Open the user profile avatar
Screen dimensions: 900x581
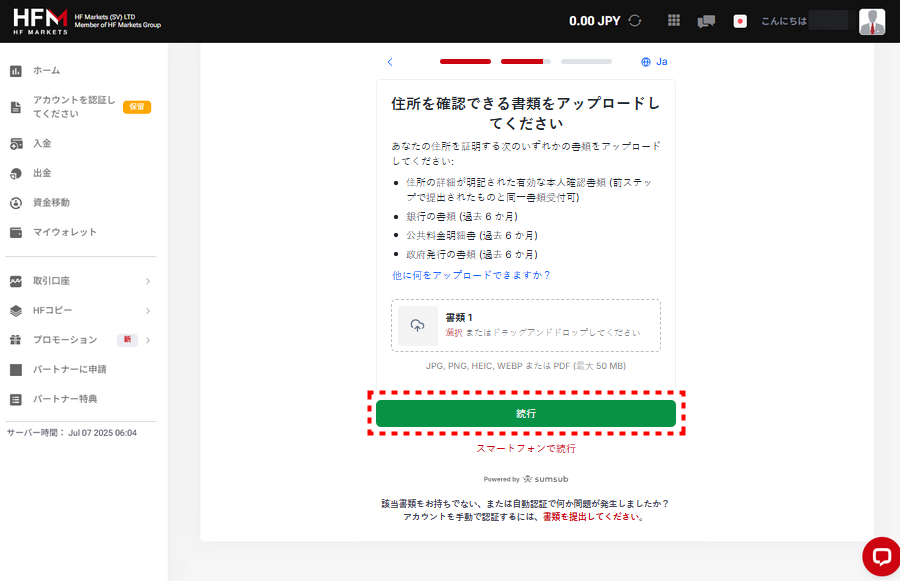(x=872, y=21)
